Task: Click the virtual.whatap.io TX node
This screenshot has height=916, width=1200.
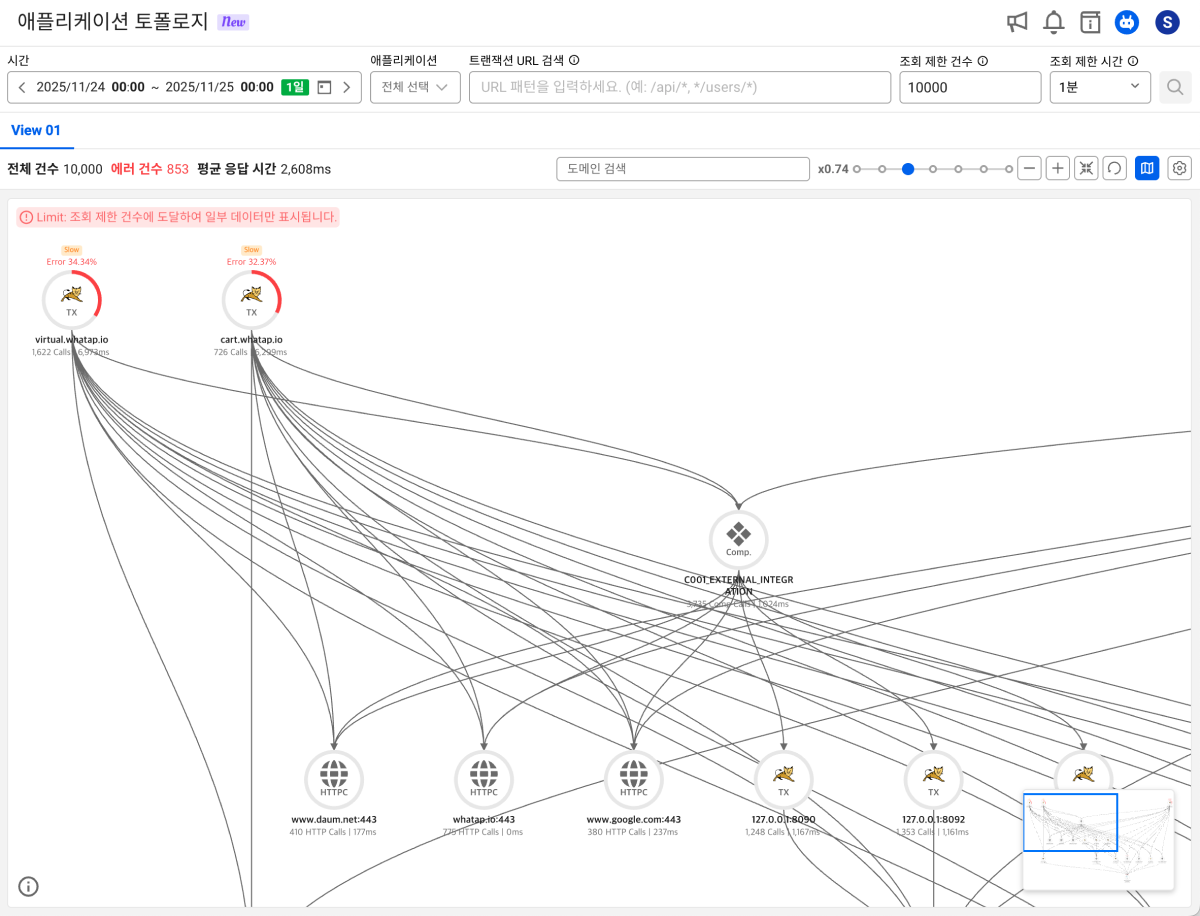Action: (x=71, y=298)
